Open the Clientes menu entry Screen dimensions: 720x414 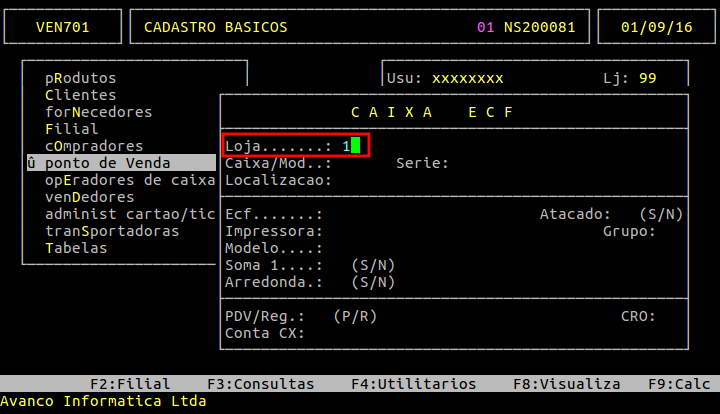tap(80, 95)
